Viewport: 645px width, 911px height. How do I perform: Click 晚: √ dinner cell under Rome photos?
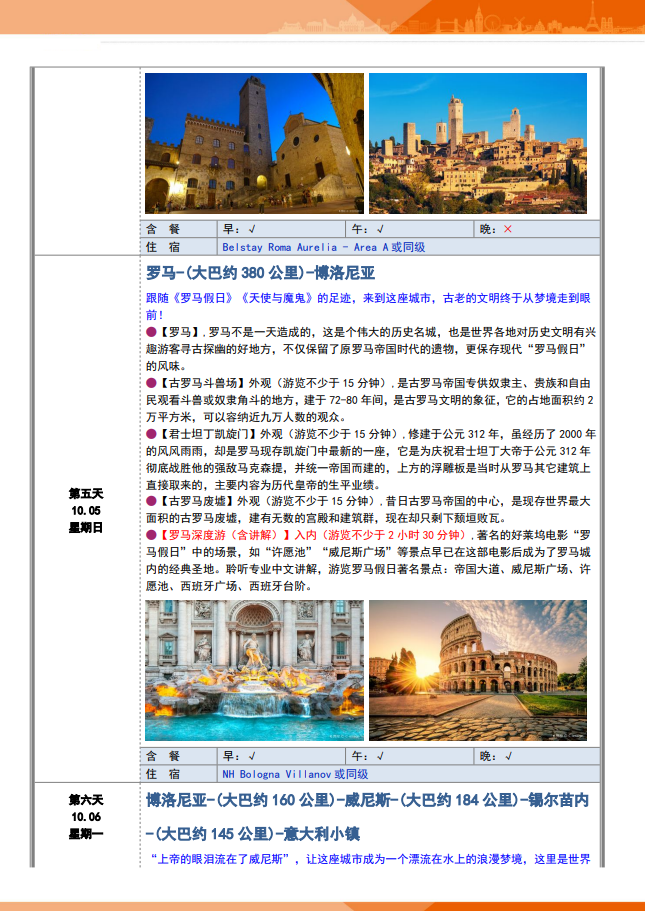[537, 756]
